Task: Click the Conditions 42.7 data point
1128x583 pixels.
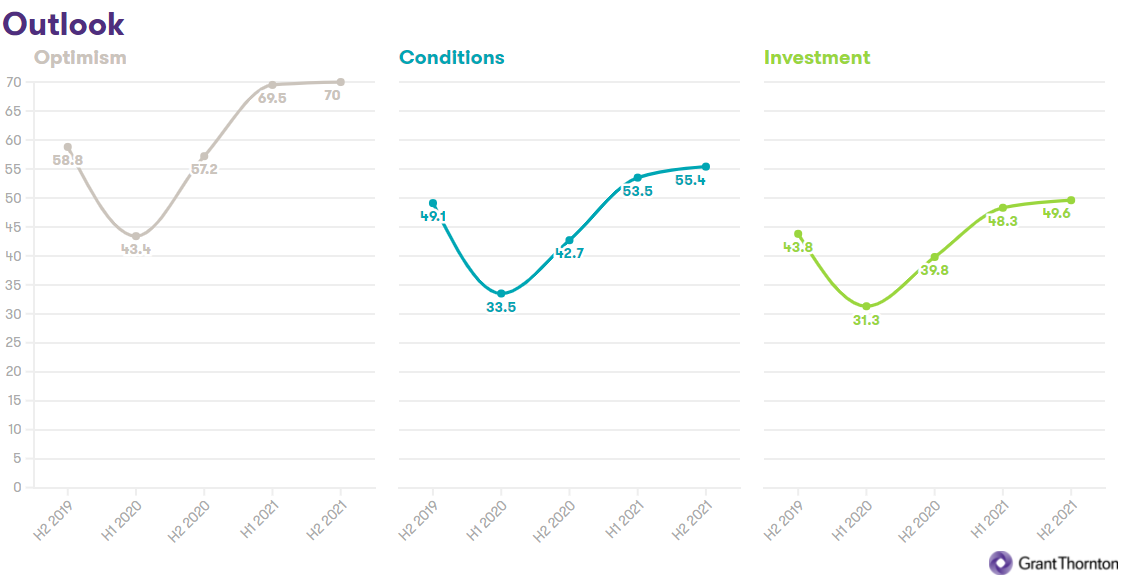Action: [x=569, y=240]
